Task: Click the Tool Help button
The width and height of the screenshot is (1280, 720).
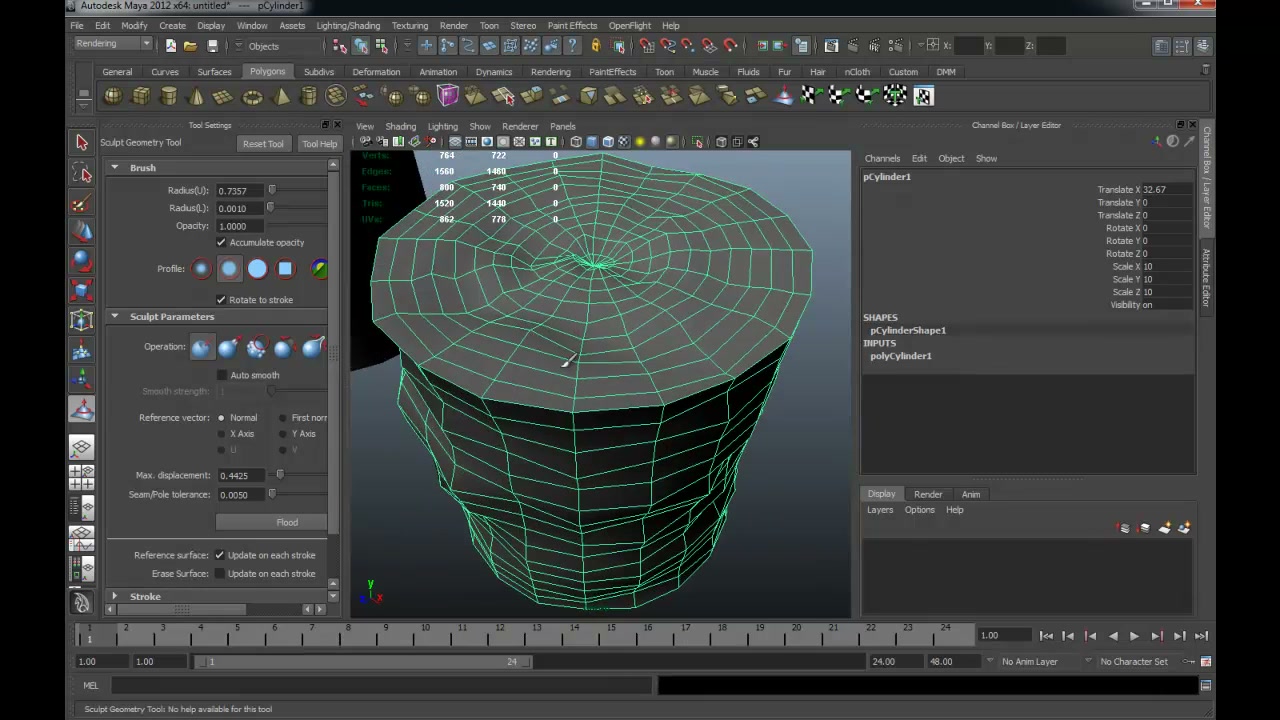Action: pyautogui.click(x=320, y=144)
